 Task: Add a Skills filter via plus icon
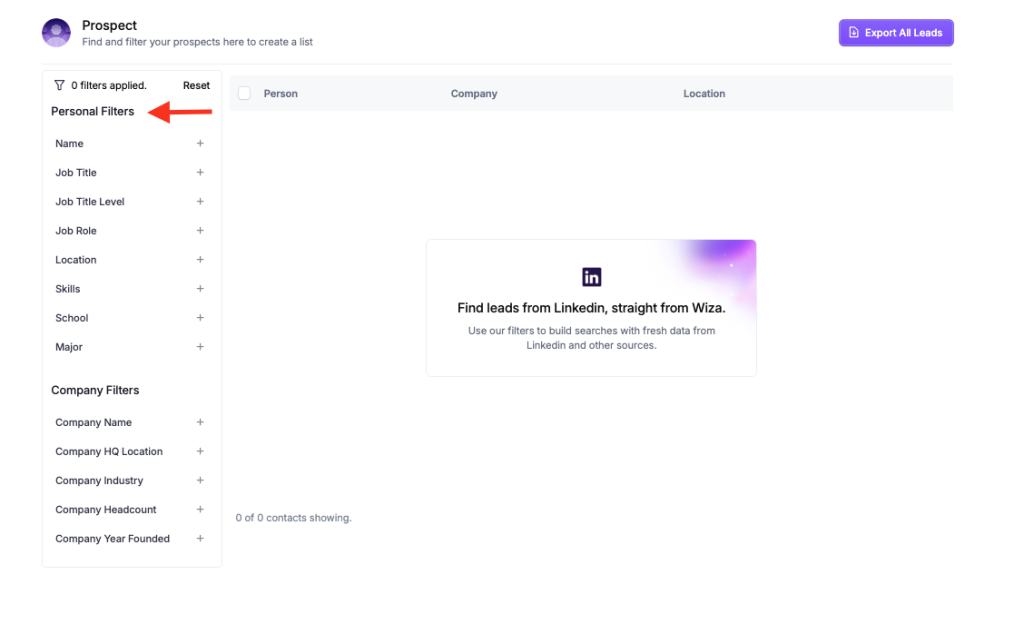click(200, 289)
